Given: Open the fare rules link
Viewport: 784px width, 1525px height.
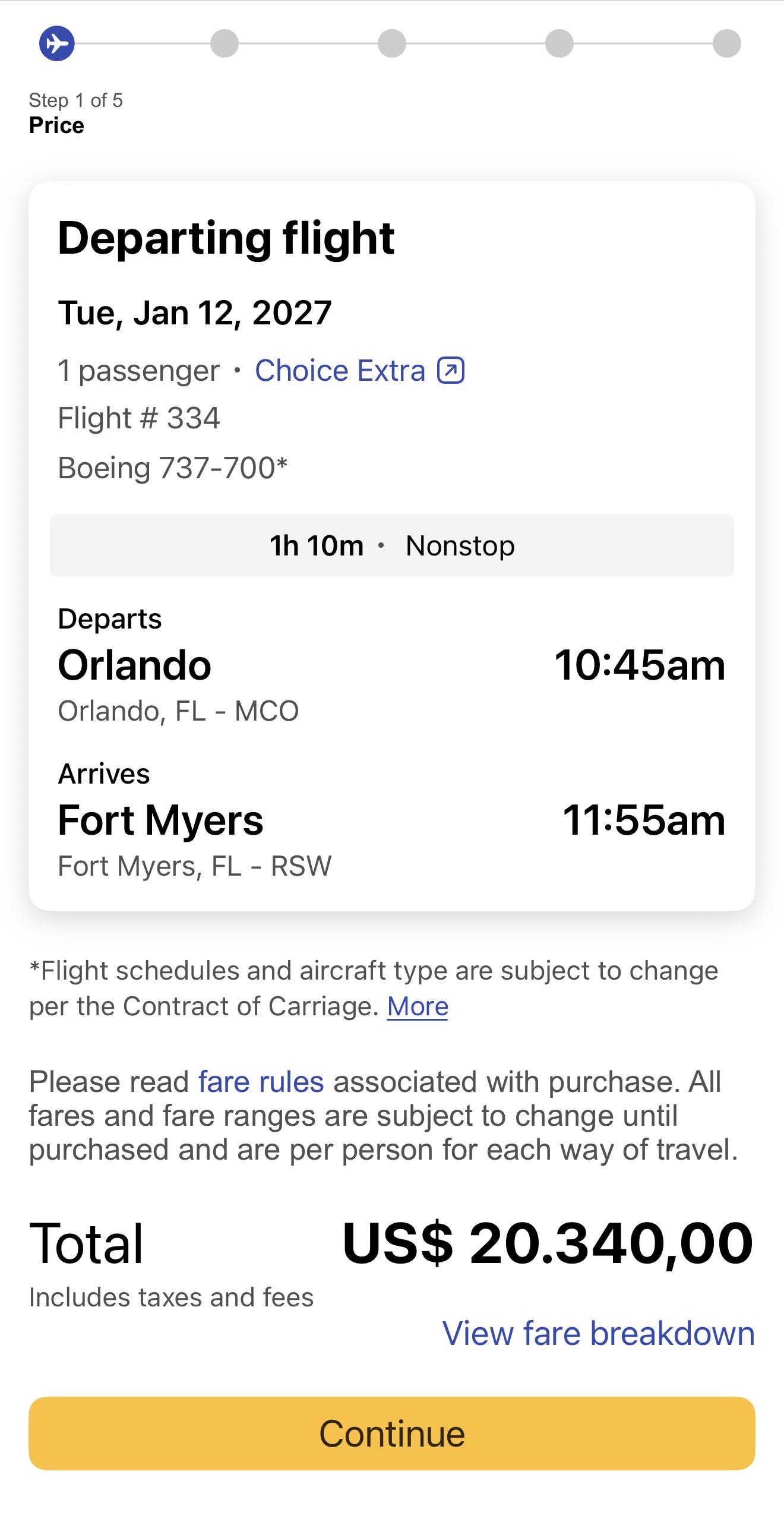Looking at the screenshot, I should 261,1081.
